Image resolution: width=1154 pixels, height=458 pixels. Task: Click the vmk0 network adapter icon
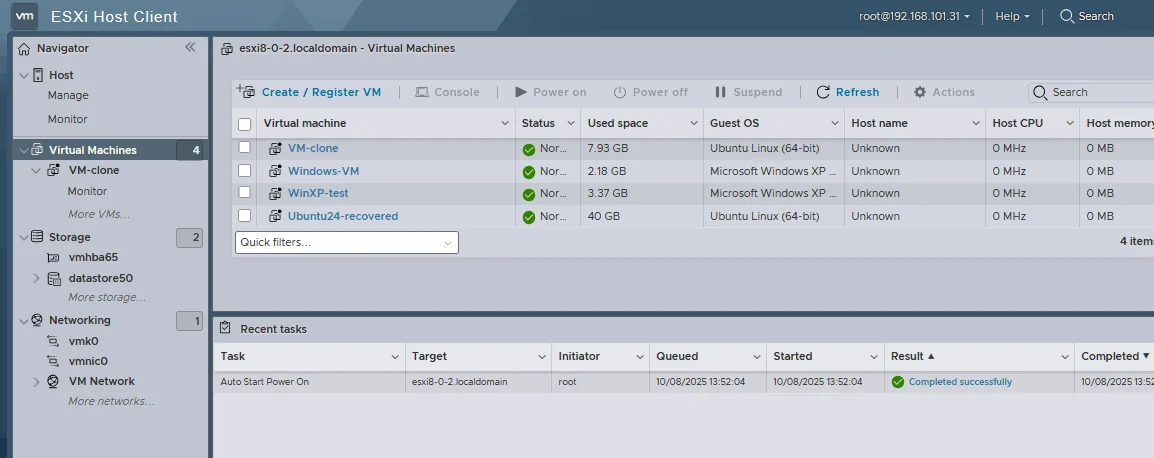[53, 341]
